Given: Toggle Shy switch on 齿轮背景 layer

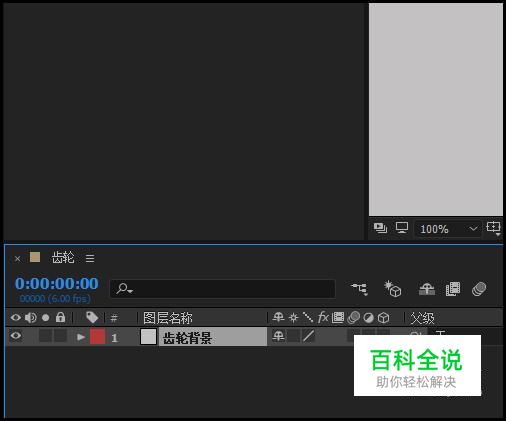Looking at the screenshot, I should pyautogui.click(x=278, y=336).
